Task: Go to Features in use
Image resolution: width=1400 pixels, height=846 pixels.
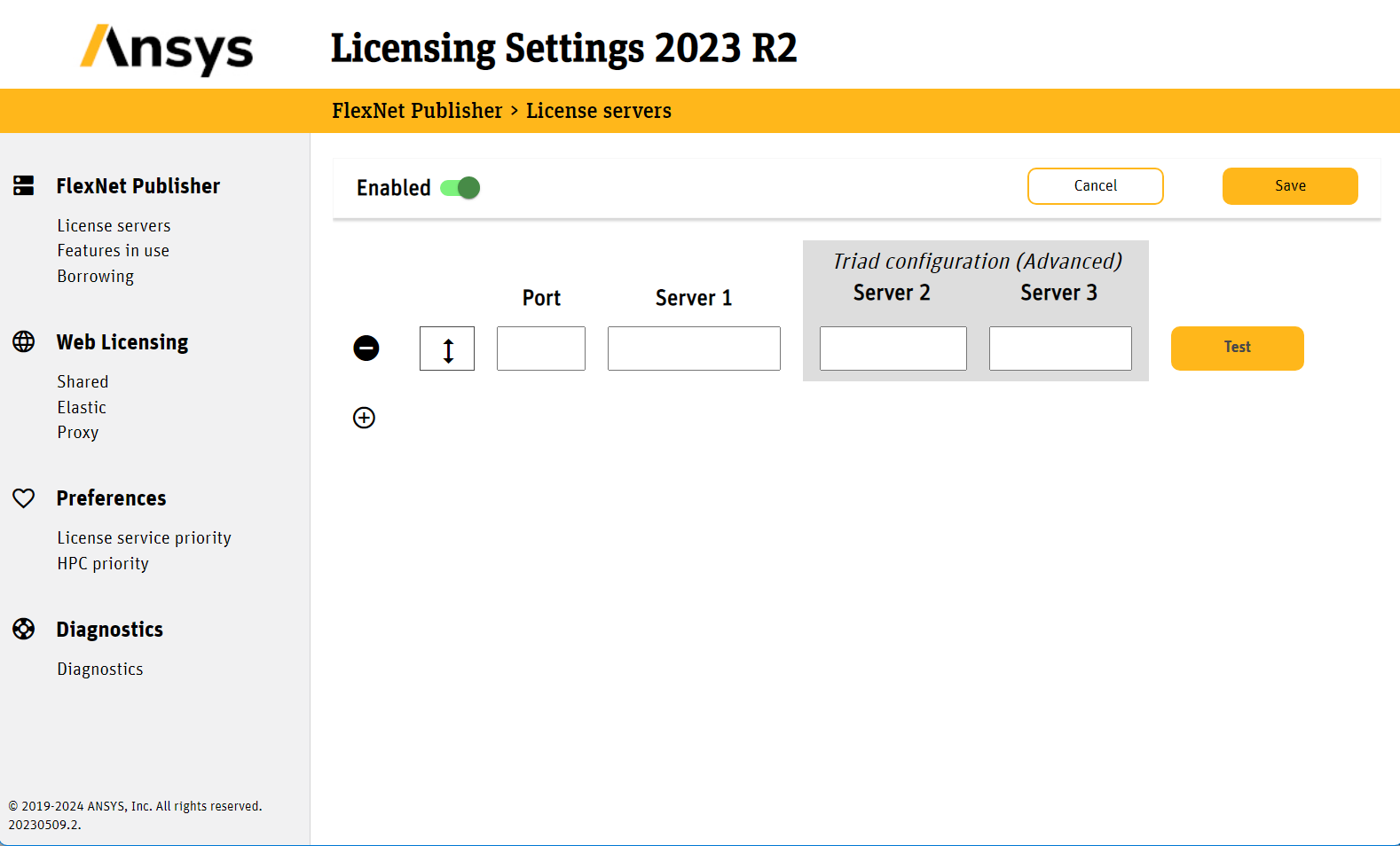Action: pyautogui.click(x=113, y=251)
